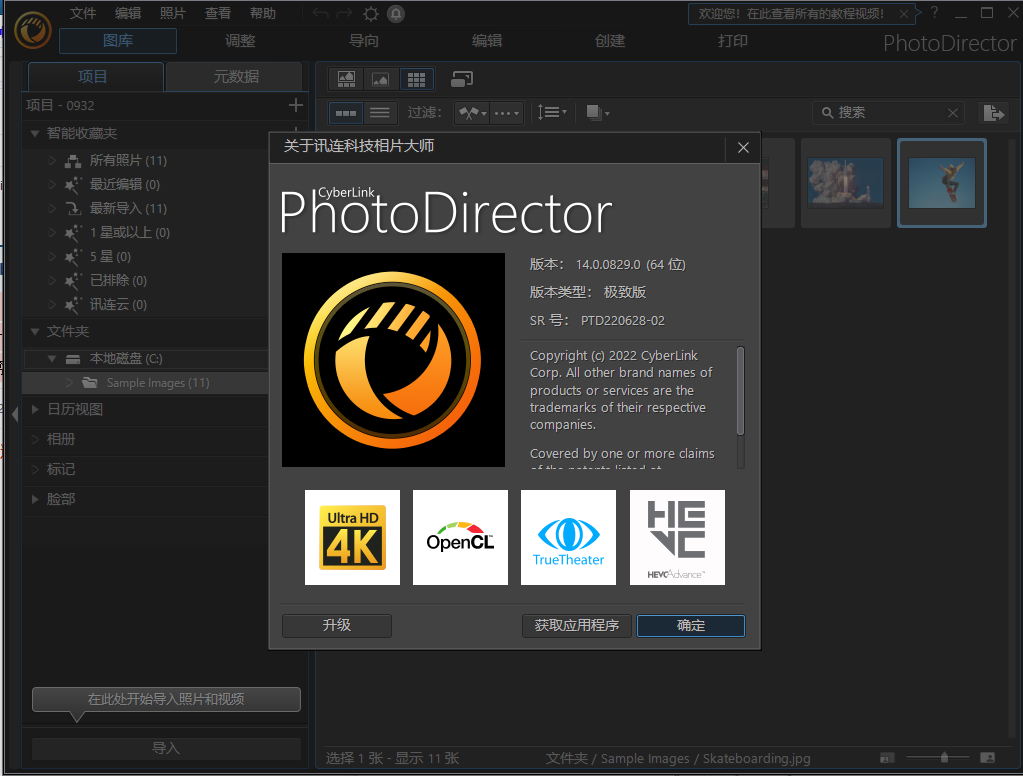The height and width of the screenshot is (776, 1023).
Task: Select 5 星 (0) collection
Action: click(110, 256)
